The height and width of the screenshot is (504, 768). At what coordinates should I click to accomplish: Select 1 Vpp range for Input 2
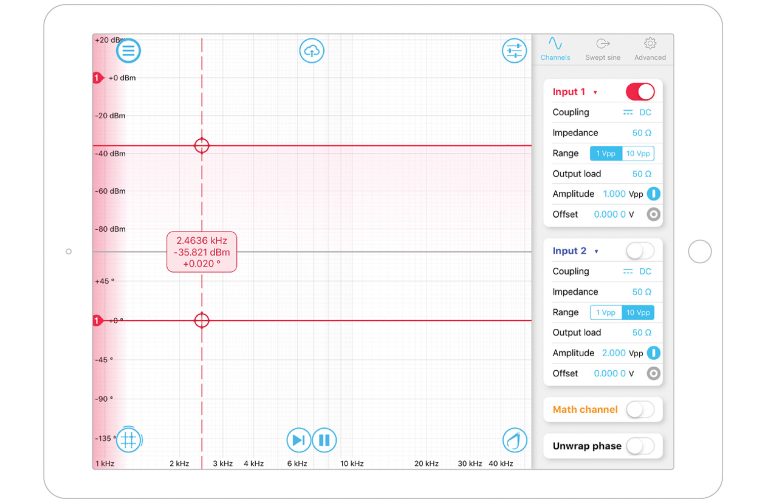click(x=606, y=312)
